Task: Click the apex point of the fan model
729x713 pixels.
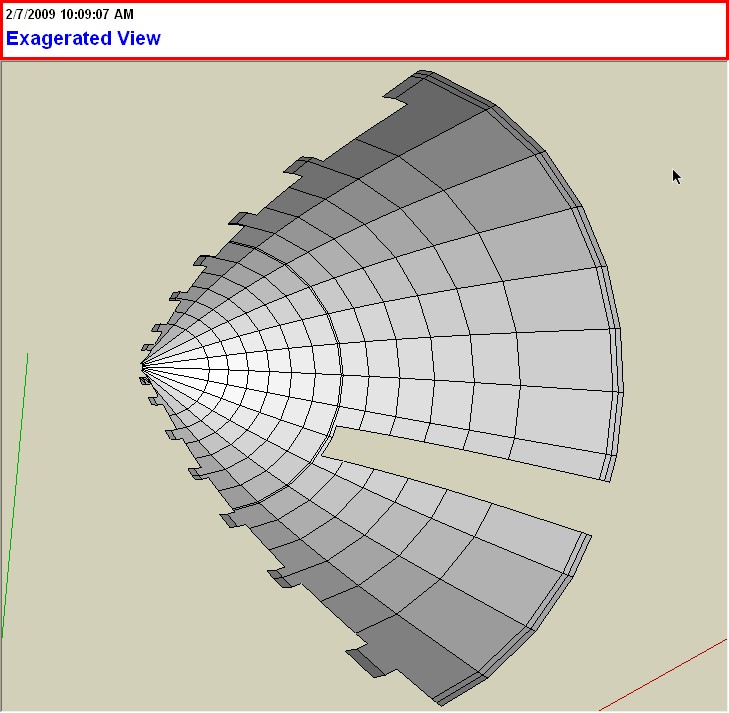Action: pyautogui.click(x=144, y=367)
